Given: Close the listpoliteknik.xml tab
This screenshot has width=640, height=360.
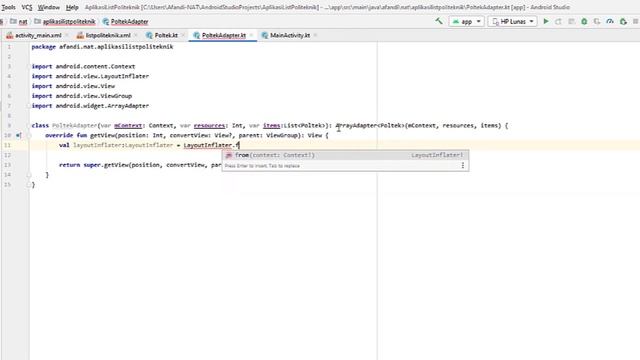Looking at the screenshot, I should click(x=136, y=36).
